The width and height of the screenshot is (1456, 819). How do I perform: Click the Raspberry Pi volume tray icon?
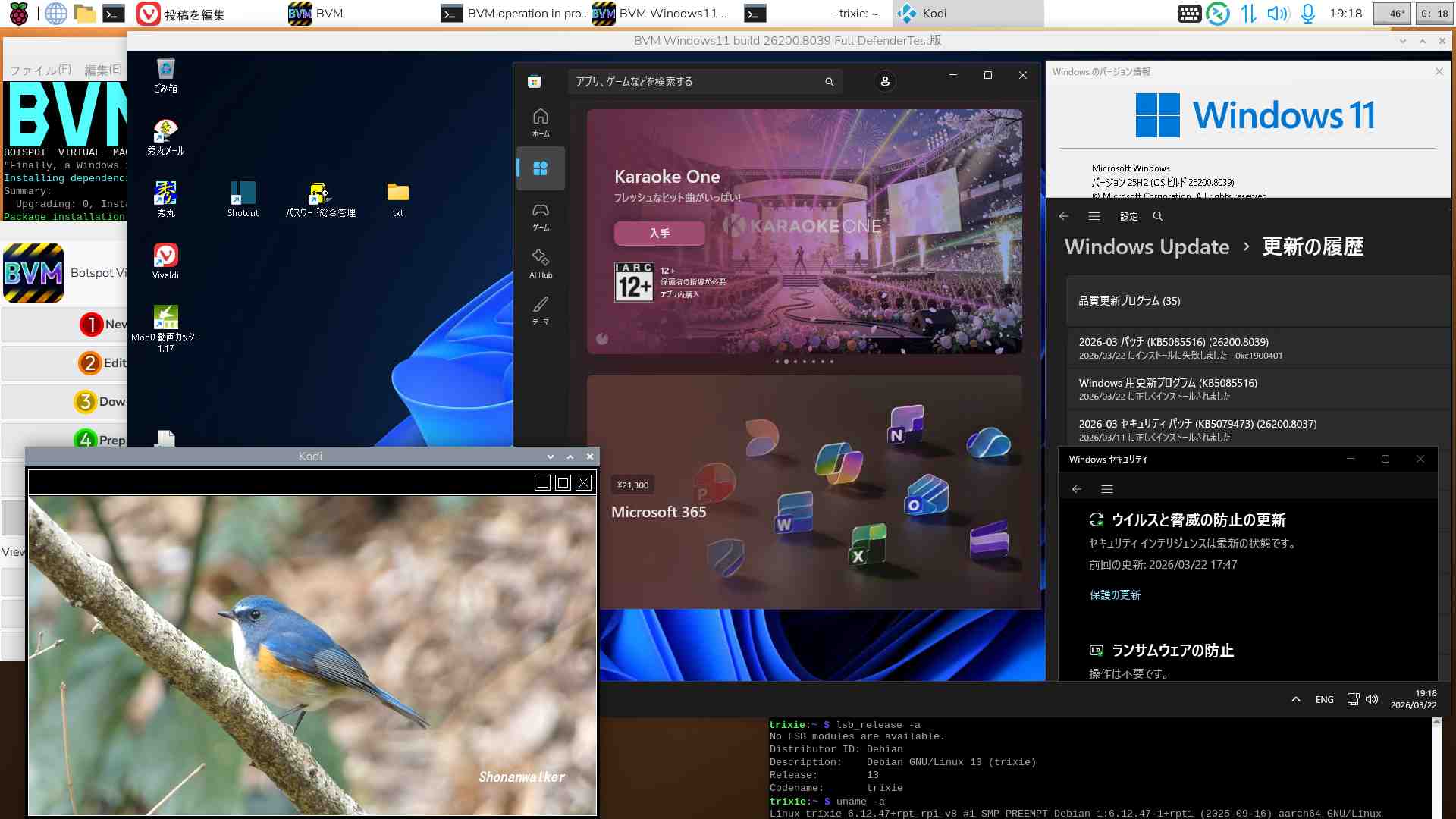[1277, 14]
